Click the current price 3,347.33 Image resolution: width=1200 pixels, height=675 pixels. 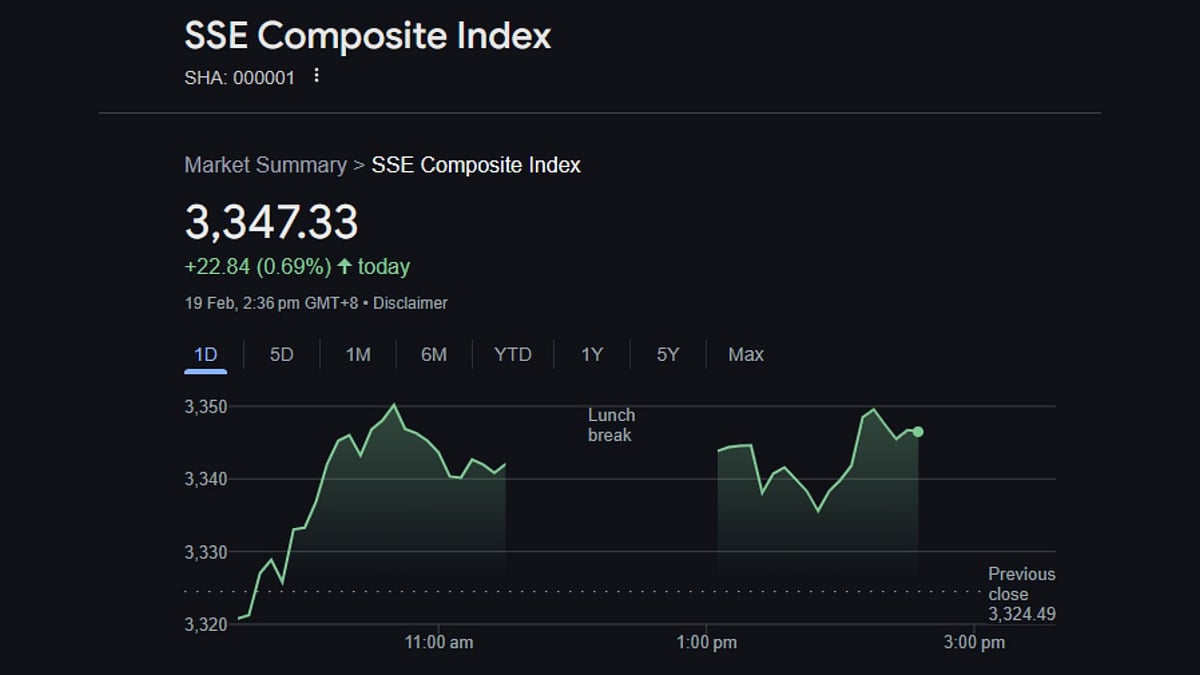coord(268,222)
